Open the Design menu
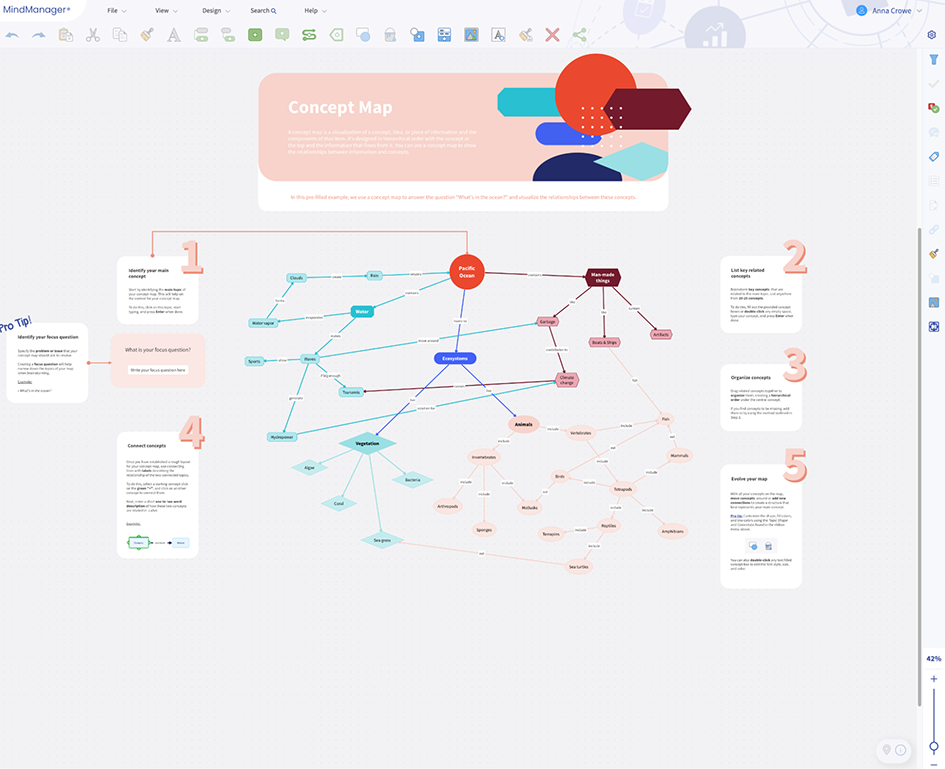This screenshot has height=769, width=945. point(212,10)
